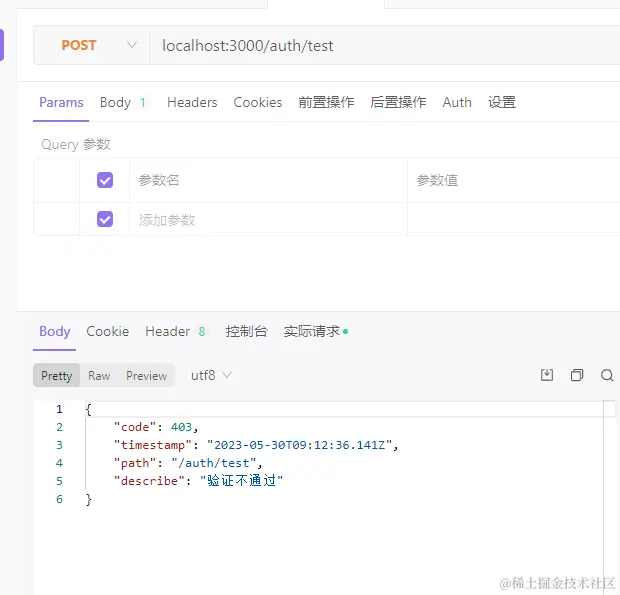The height and width of the screenshot is (595, 620).
Task: Select the response Cookie tab
Action: click(x=108, y=331)
